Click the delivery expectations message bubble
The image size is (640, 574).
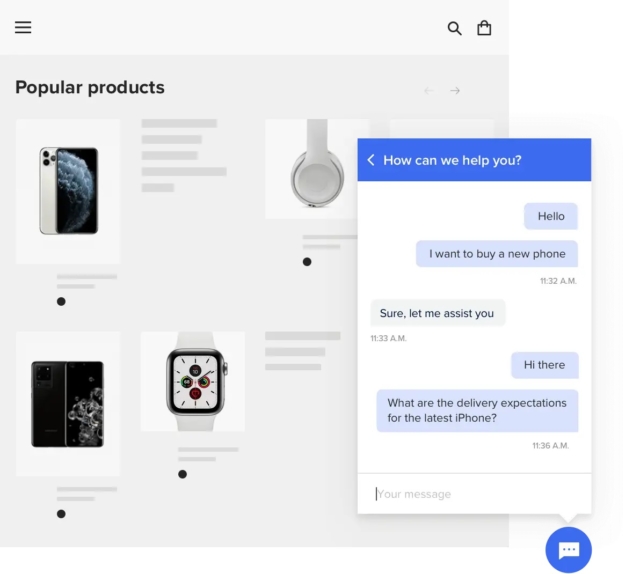pos(477,410)
